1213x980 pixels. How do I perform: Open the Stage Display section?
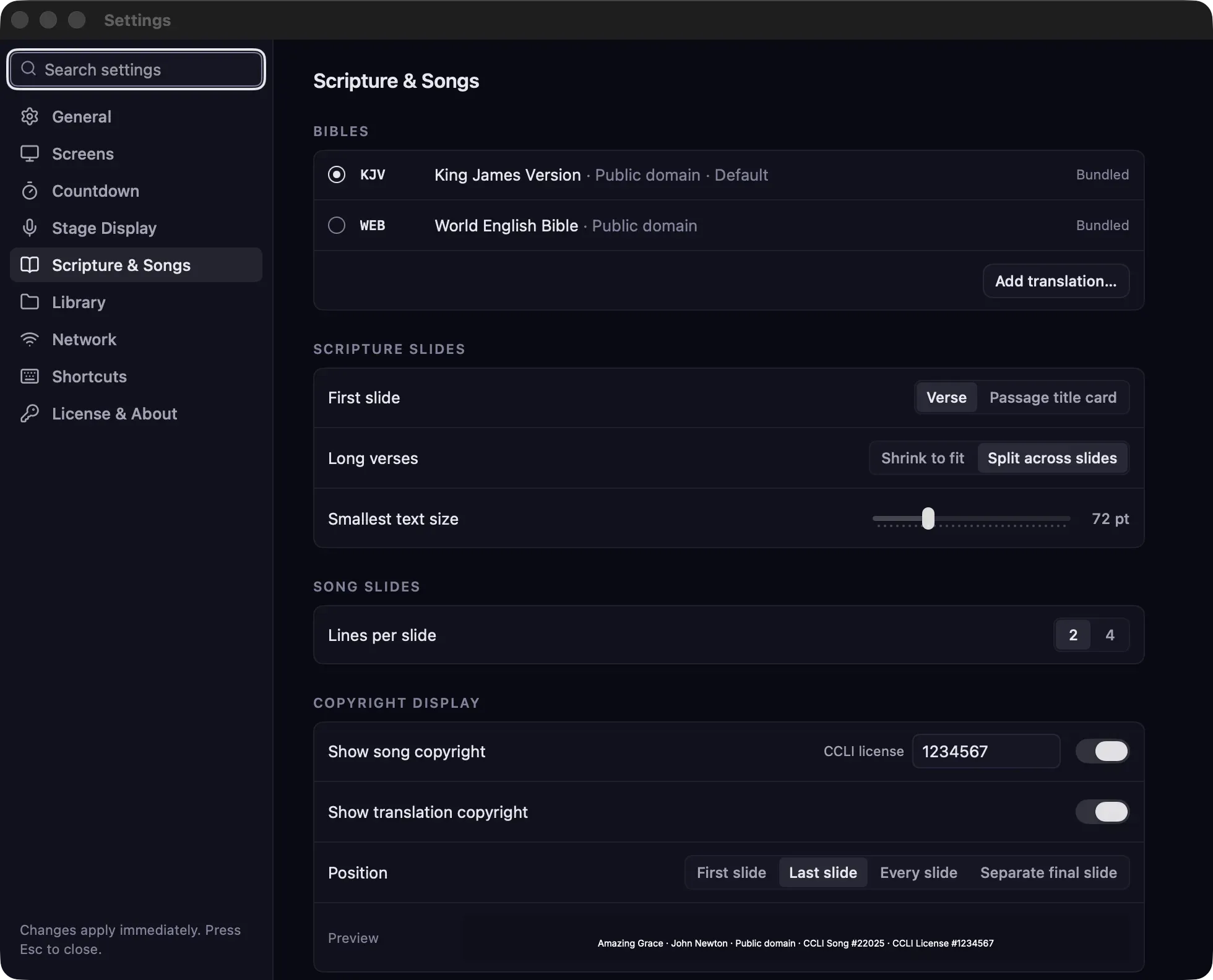coord(136,228)
